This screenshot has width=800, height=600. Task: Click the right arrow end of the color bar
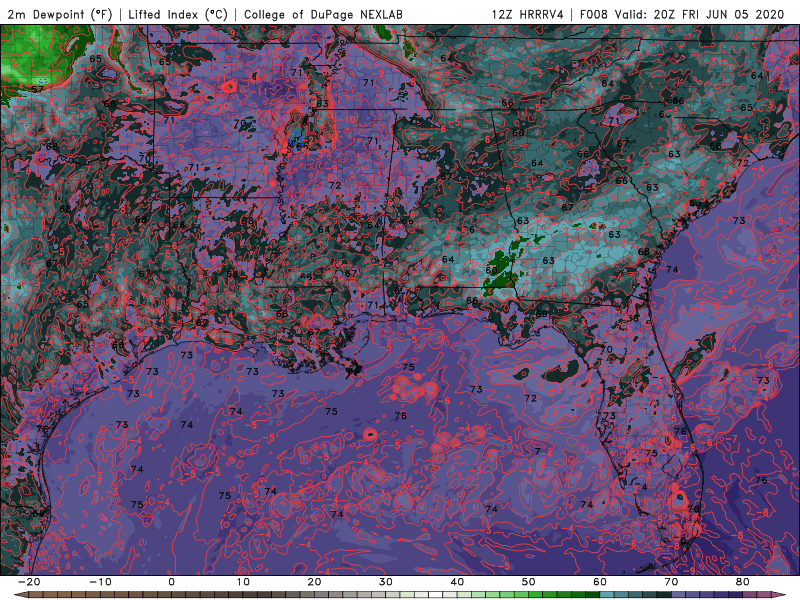coord(780,595)
